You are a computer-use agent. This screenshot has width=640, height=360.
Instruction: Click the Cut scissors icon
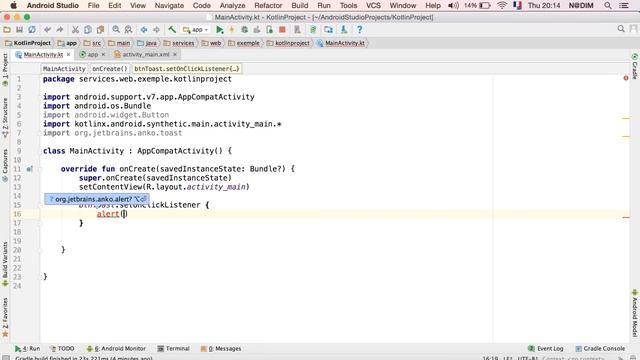pyautogui.click(x=75, y=29)
